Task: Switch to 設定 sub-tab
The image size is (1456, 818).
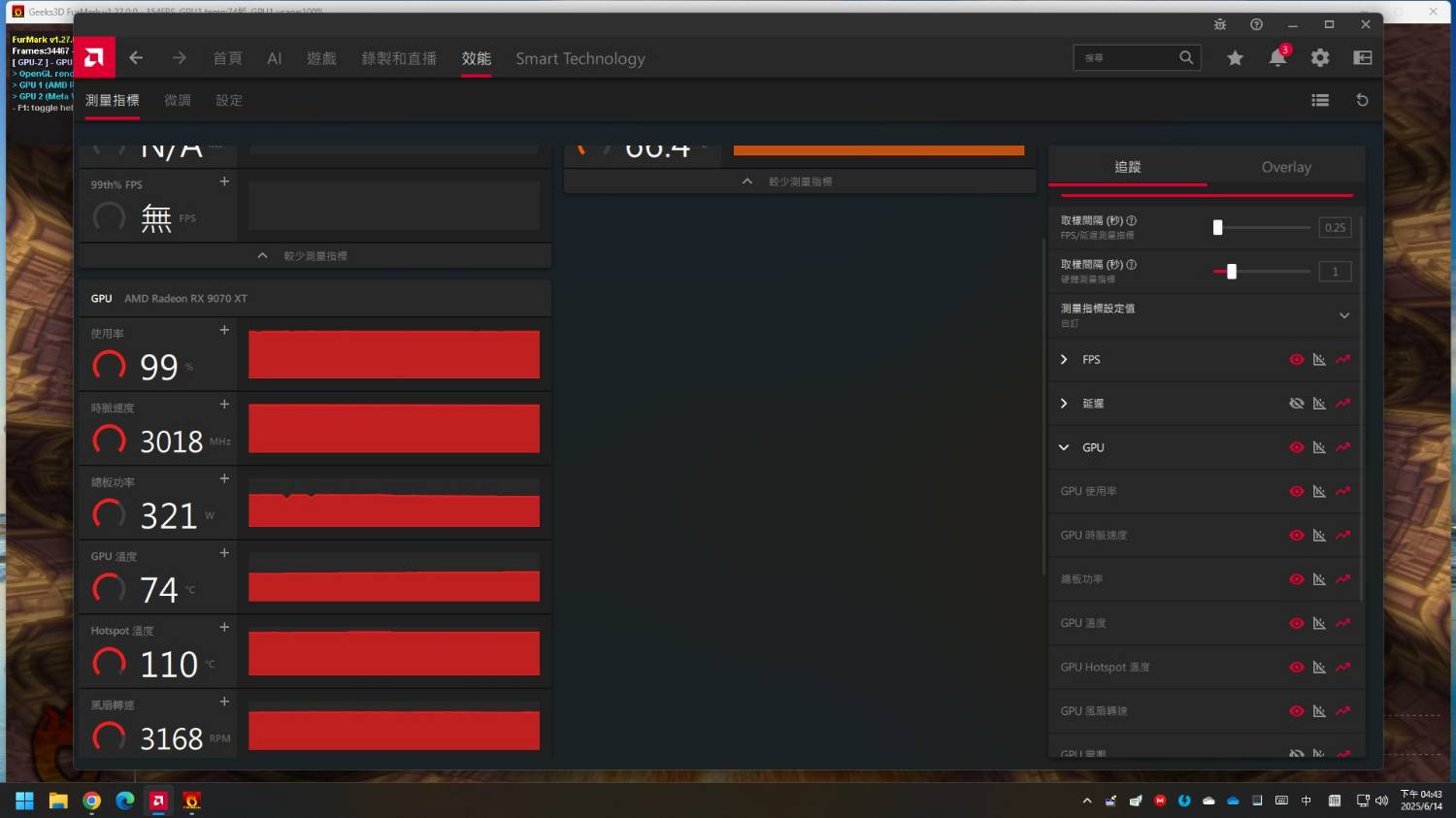Action: pyautogui.click(x=229, y=100)
